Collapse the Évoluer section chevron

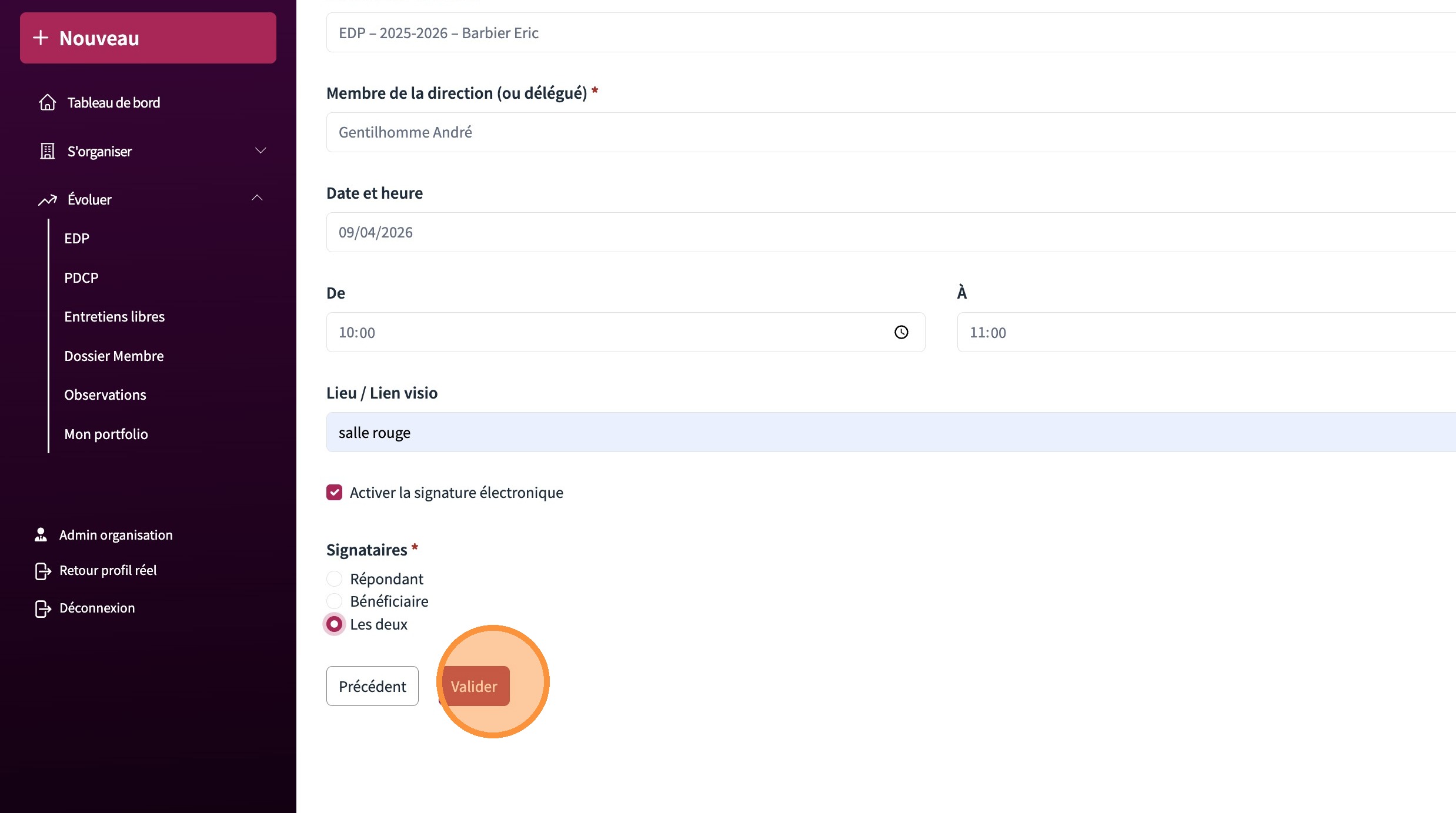coord(258,198)
